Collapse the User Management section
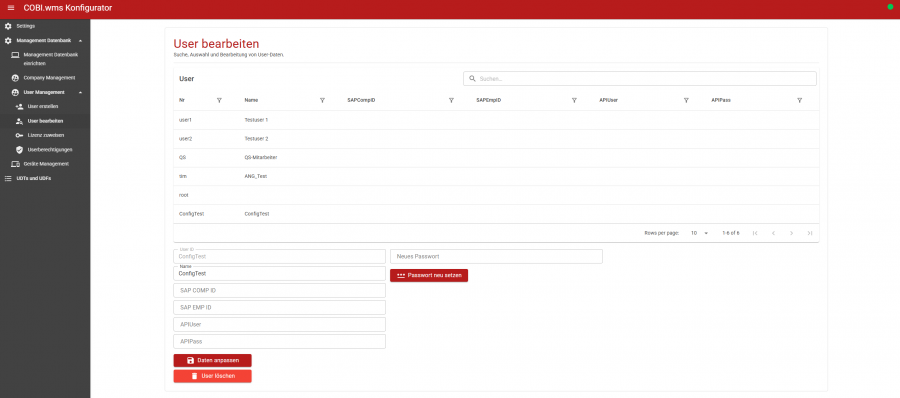 (x=80, y=92)
